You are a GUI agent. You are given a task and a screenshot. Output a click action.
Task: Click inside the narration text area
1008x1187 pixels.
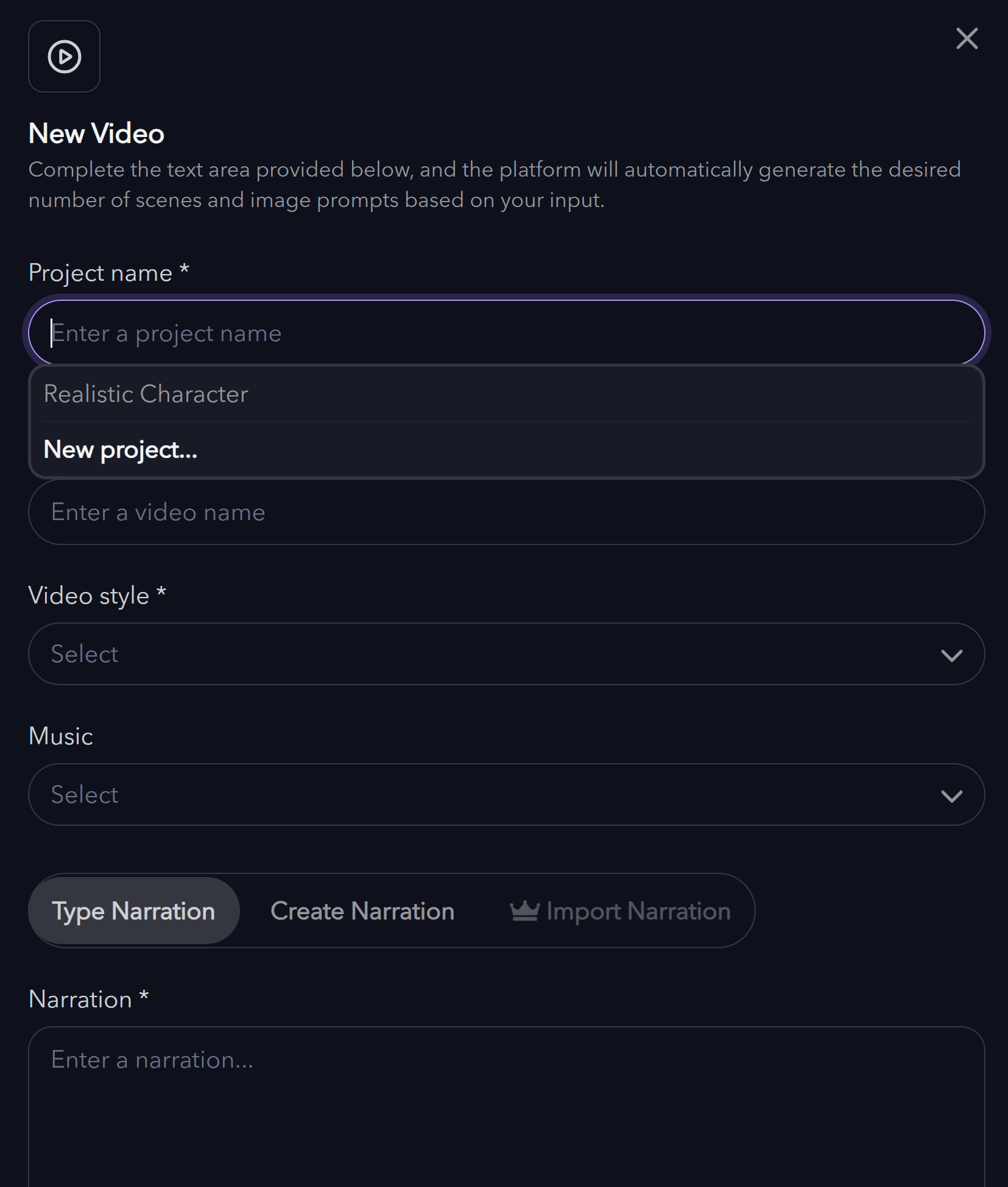click(507, 1107)
